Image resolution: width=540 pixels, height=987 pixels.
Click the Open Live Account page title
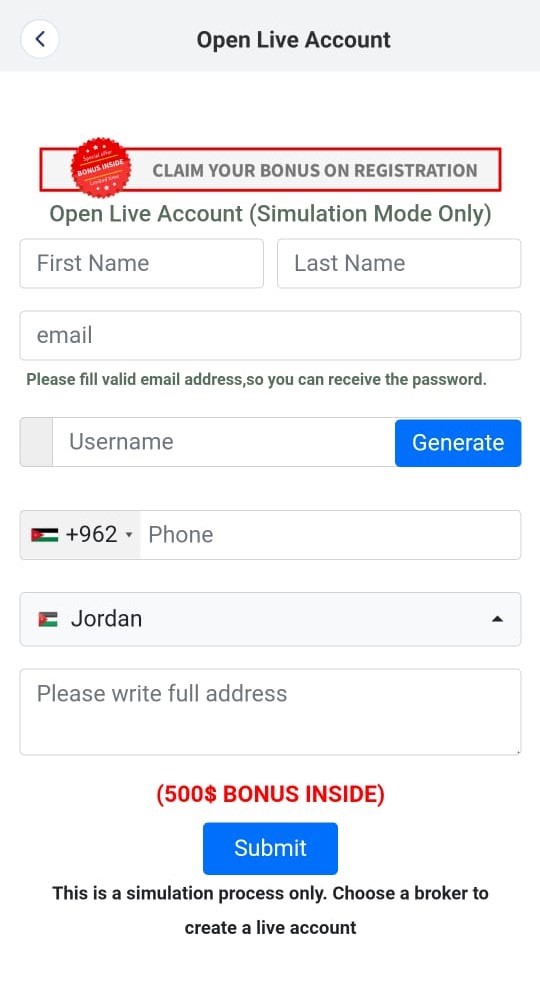click(x=293, y=40)
